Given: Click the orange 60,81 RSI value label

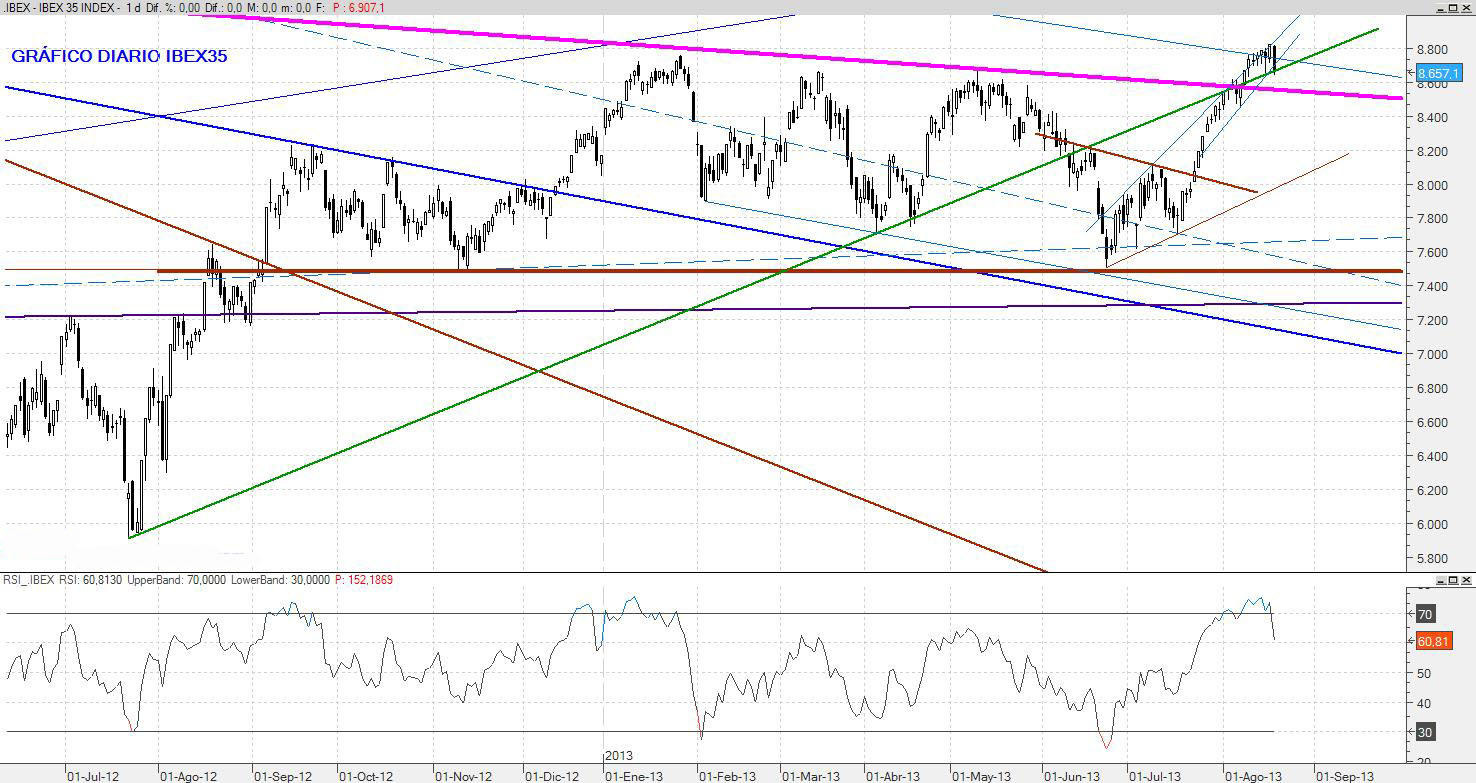Looking at the screenshot, I should coord(1432,642).
